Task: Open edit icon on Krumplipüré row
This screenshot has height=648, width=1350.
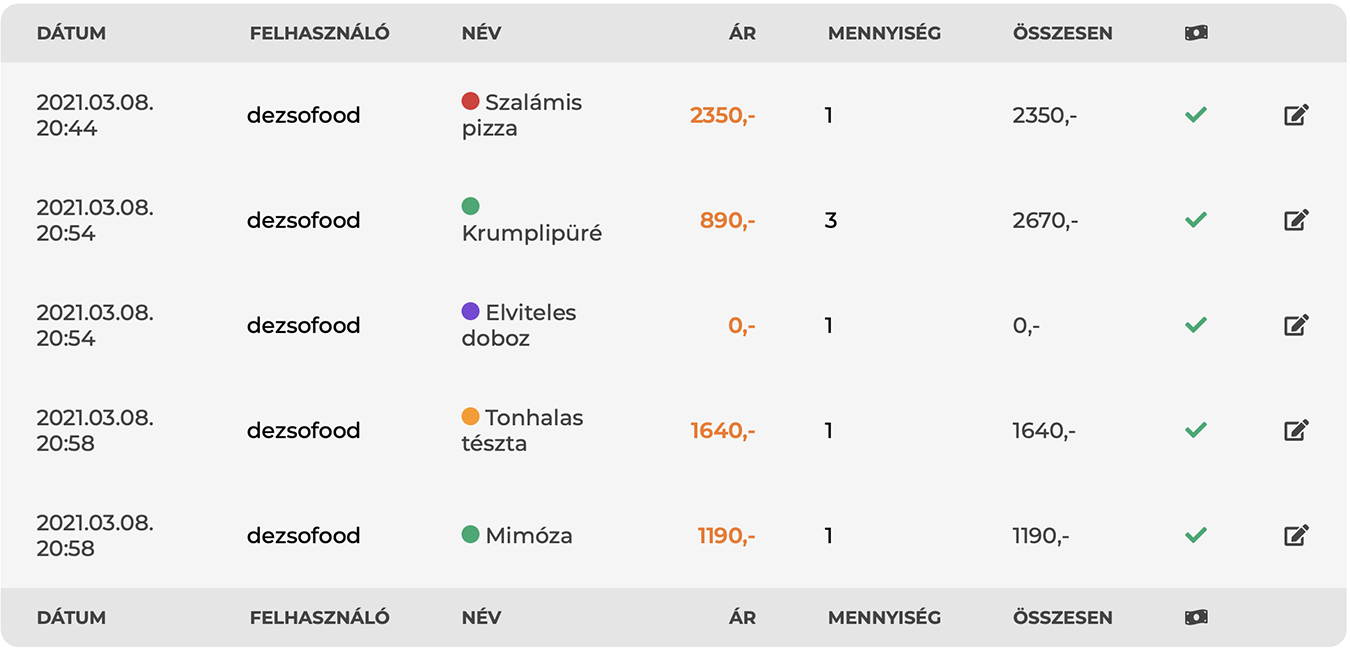Action: click(1296, 220)
